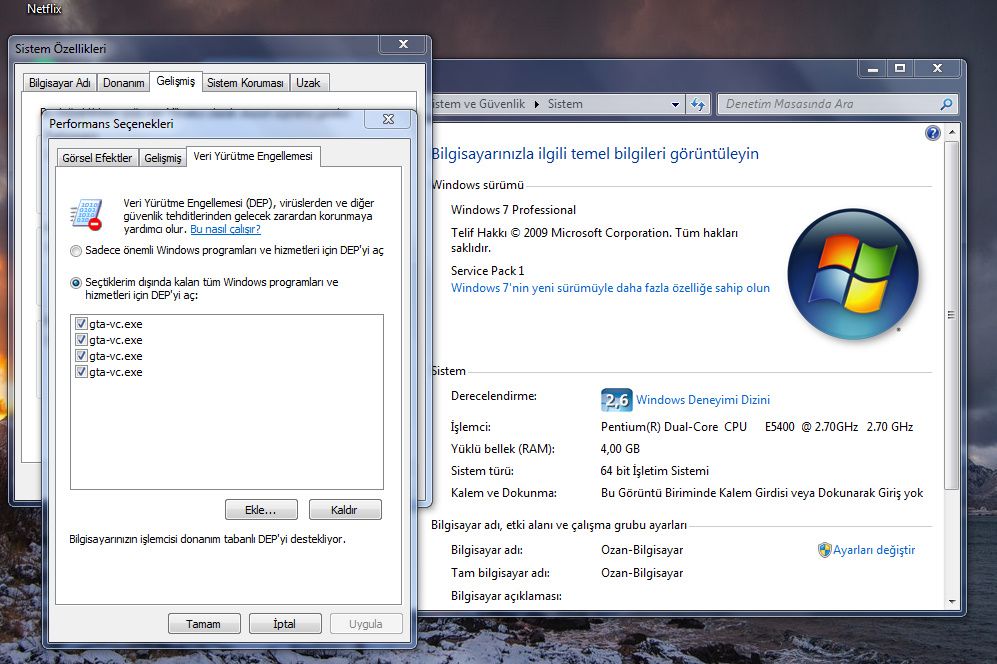The image size is (997, 664).
Task: Switch to Gelişmiş tab in Performans Seçenekleri
Action: (163, 158)
